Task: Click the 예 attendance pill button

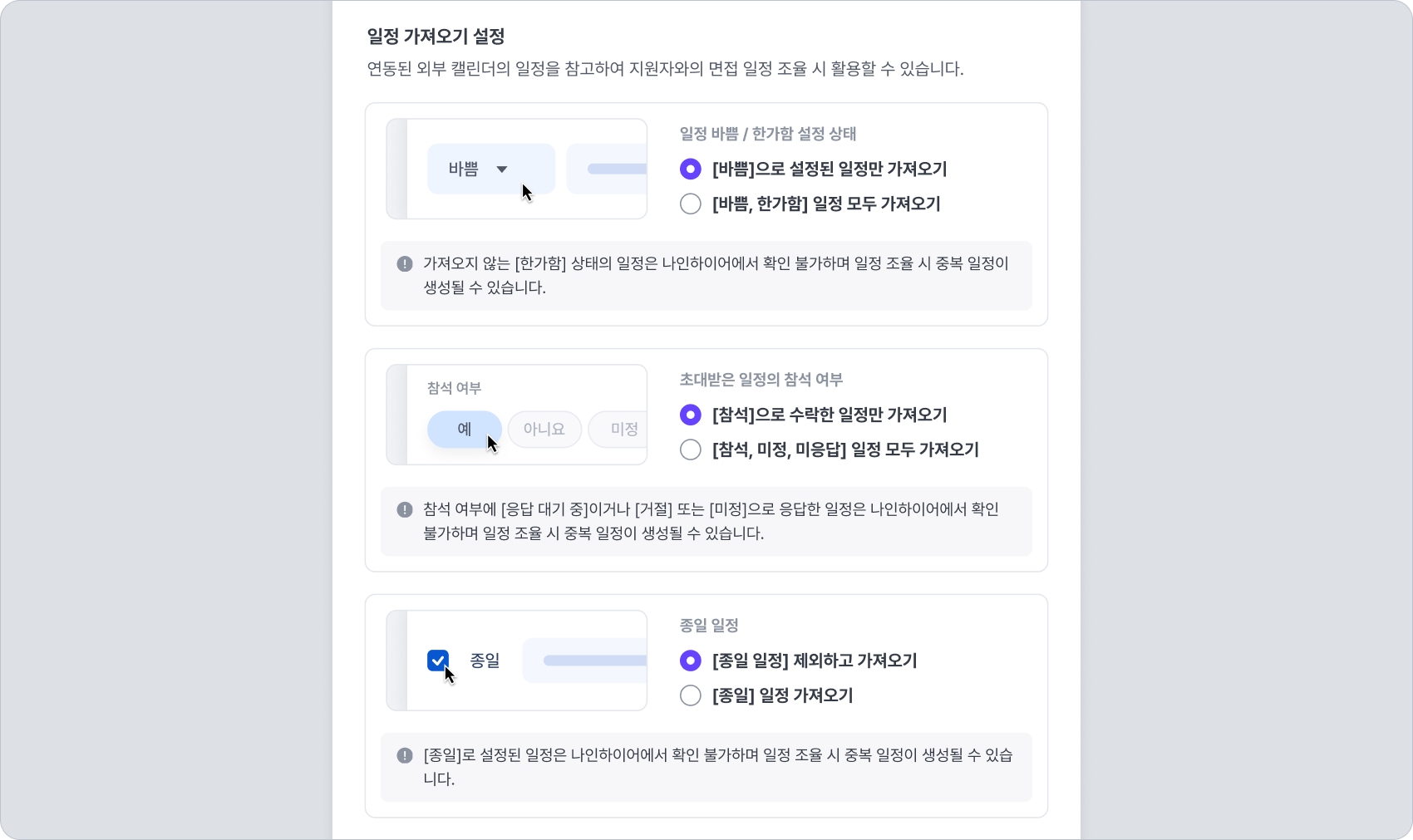Action: [464, 430]
